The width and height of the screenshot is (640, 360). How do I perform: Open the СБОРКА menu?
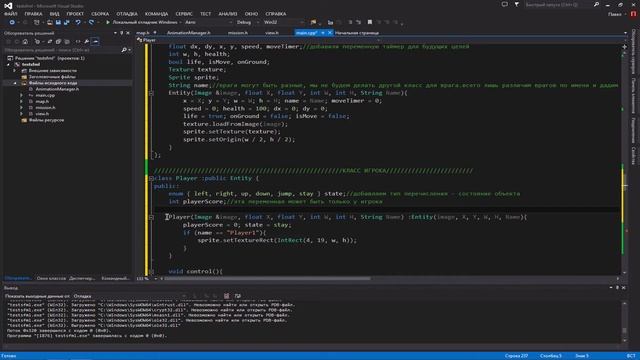point(100,14)
